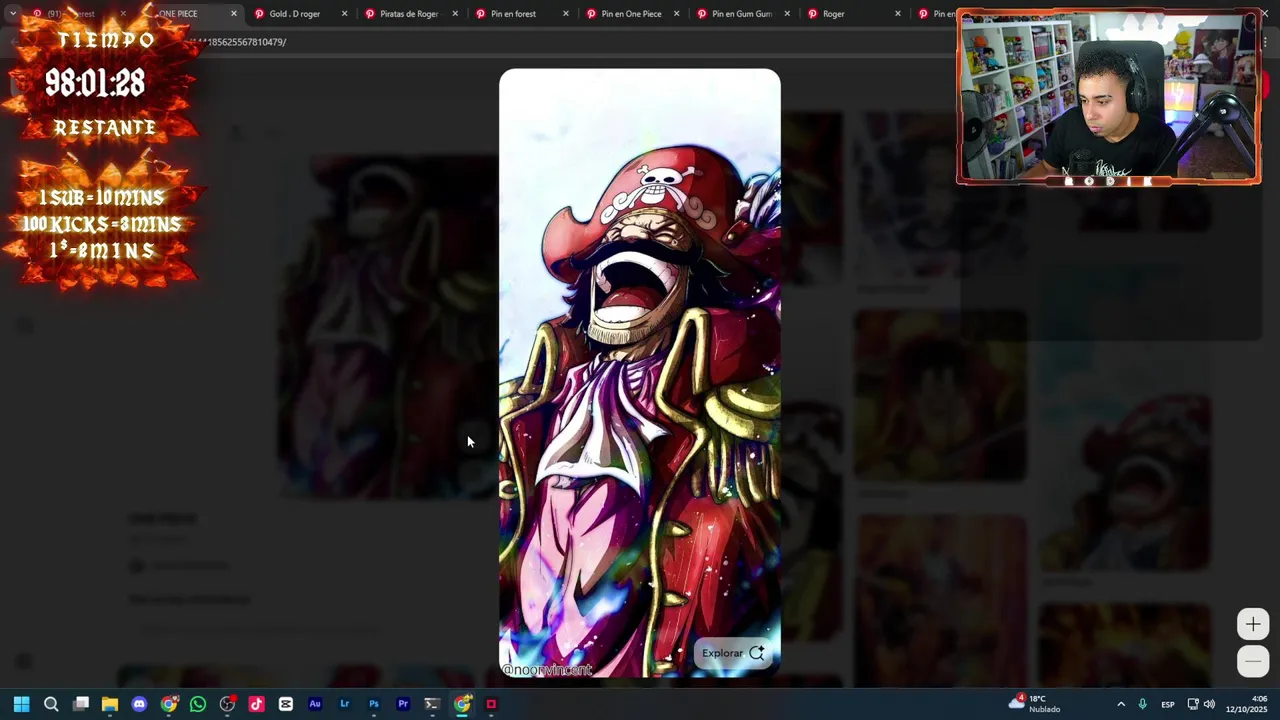Open Adobe Photoshop from the taskbar
The height and width of the screenshot is (720, 1280).
pos(374,704)
